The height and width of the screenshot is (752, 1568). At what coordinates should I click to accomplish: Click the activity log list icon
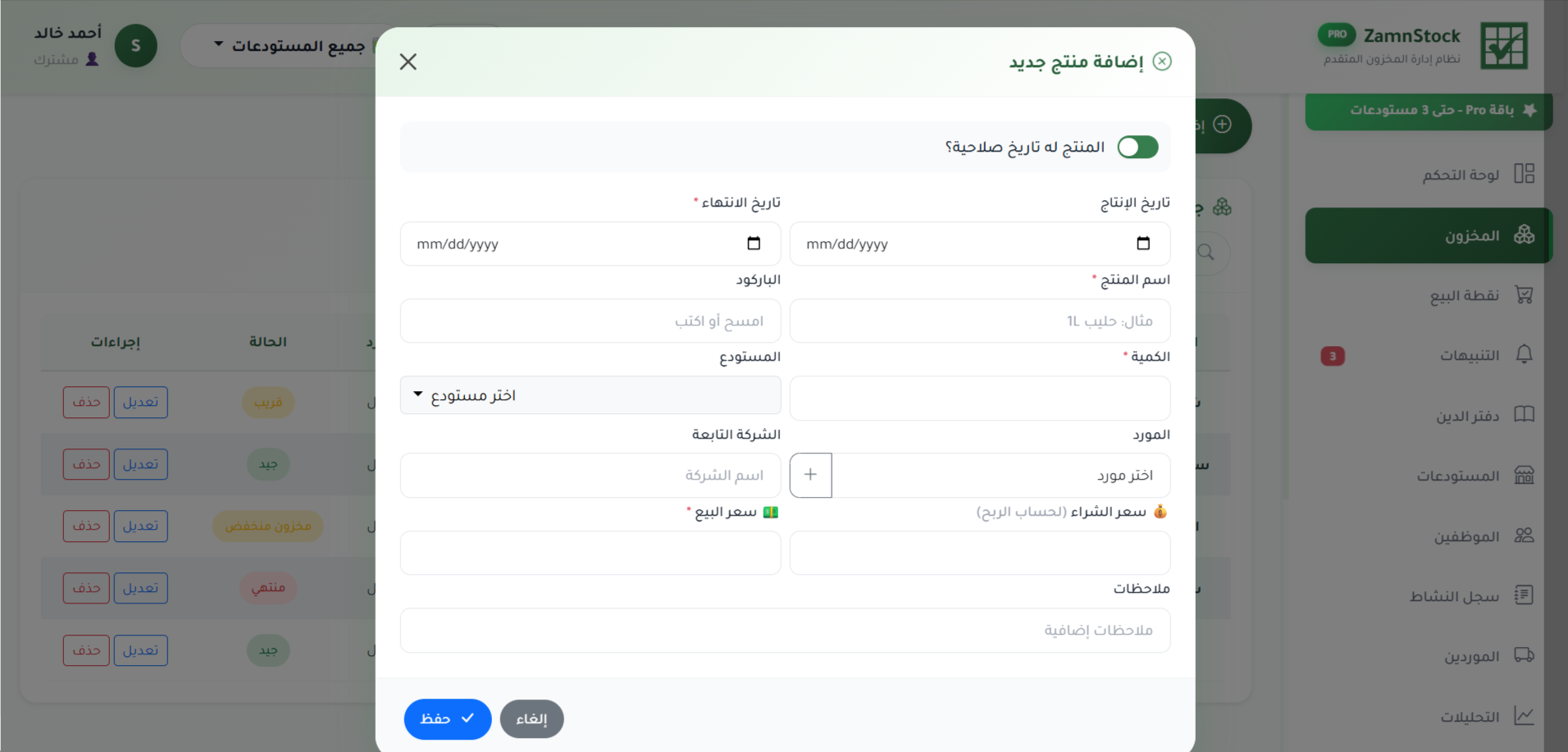1524,595
